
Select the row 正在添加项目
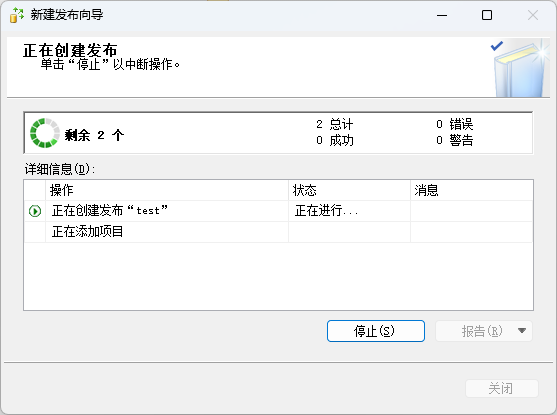pyautogui.click(x=278, y=232)
